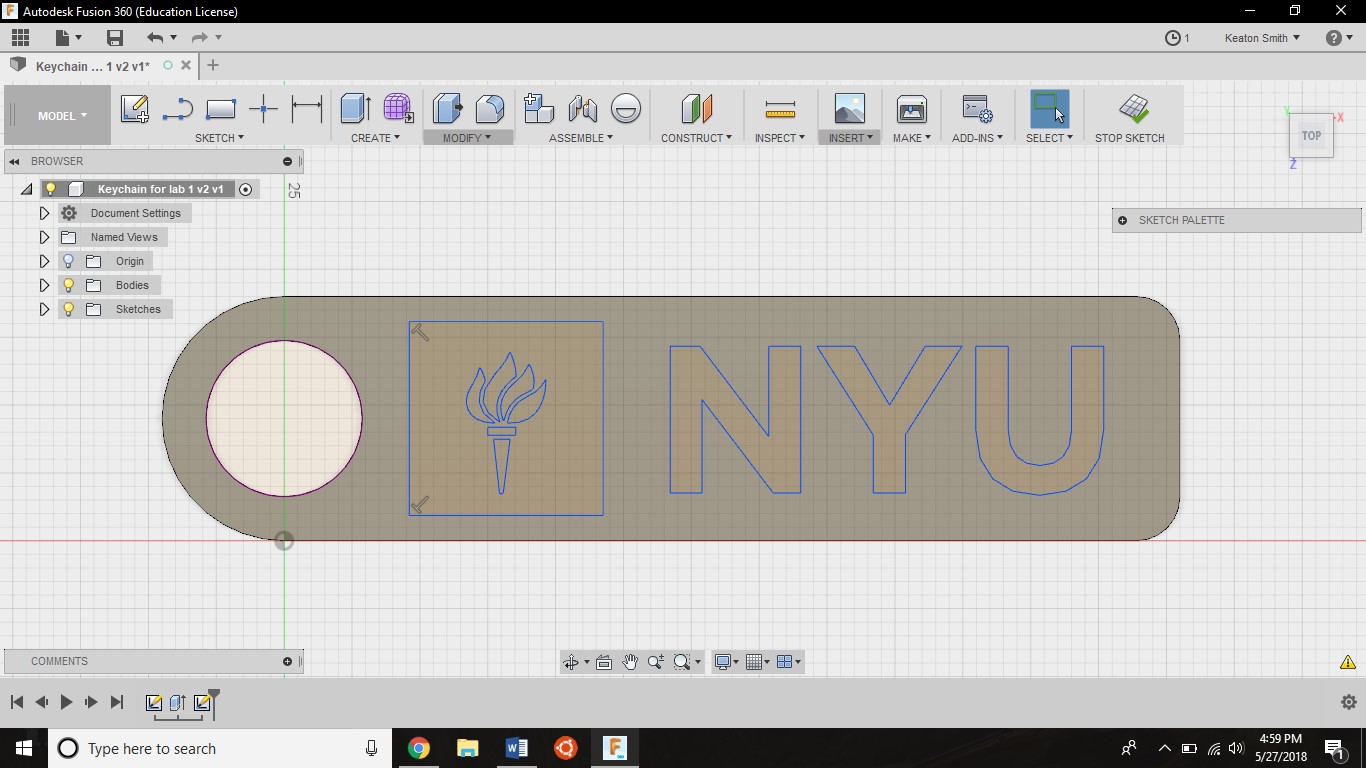Expand the Origin folder
Screen dimensions: 1366x768
click(44, 261)
